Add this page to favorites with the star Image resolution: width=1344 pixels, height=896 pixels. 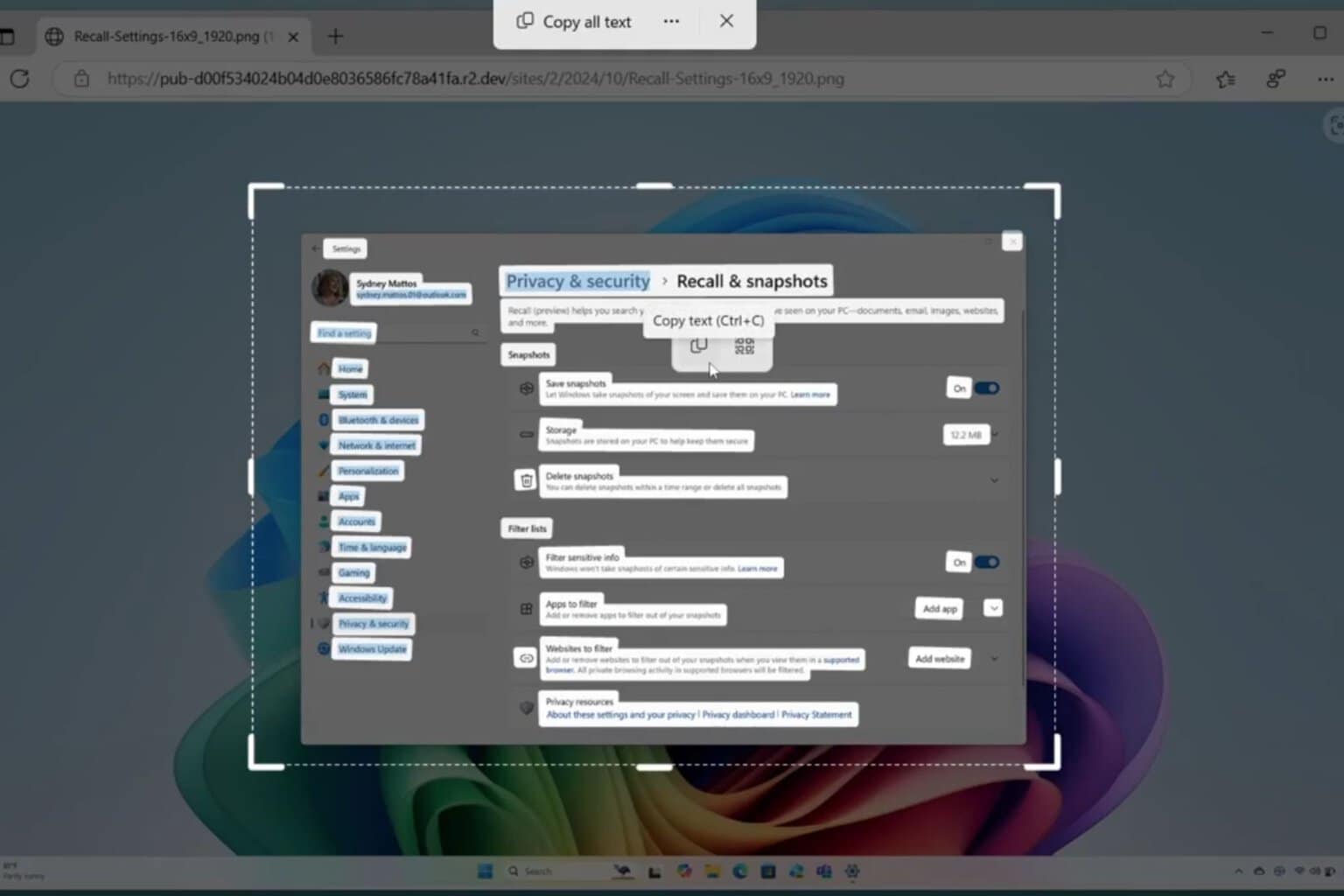(x=1165, y=79)
